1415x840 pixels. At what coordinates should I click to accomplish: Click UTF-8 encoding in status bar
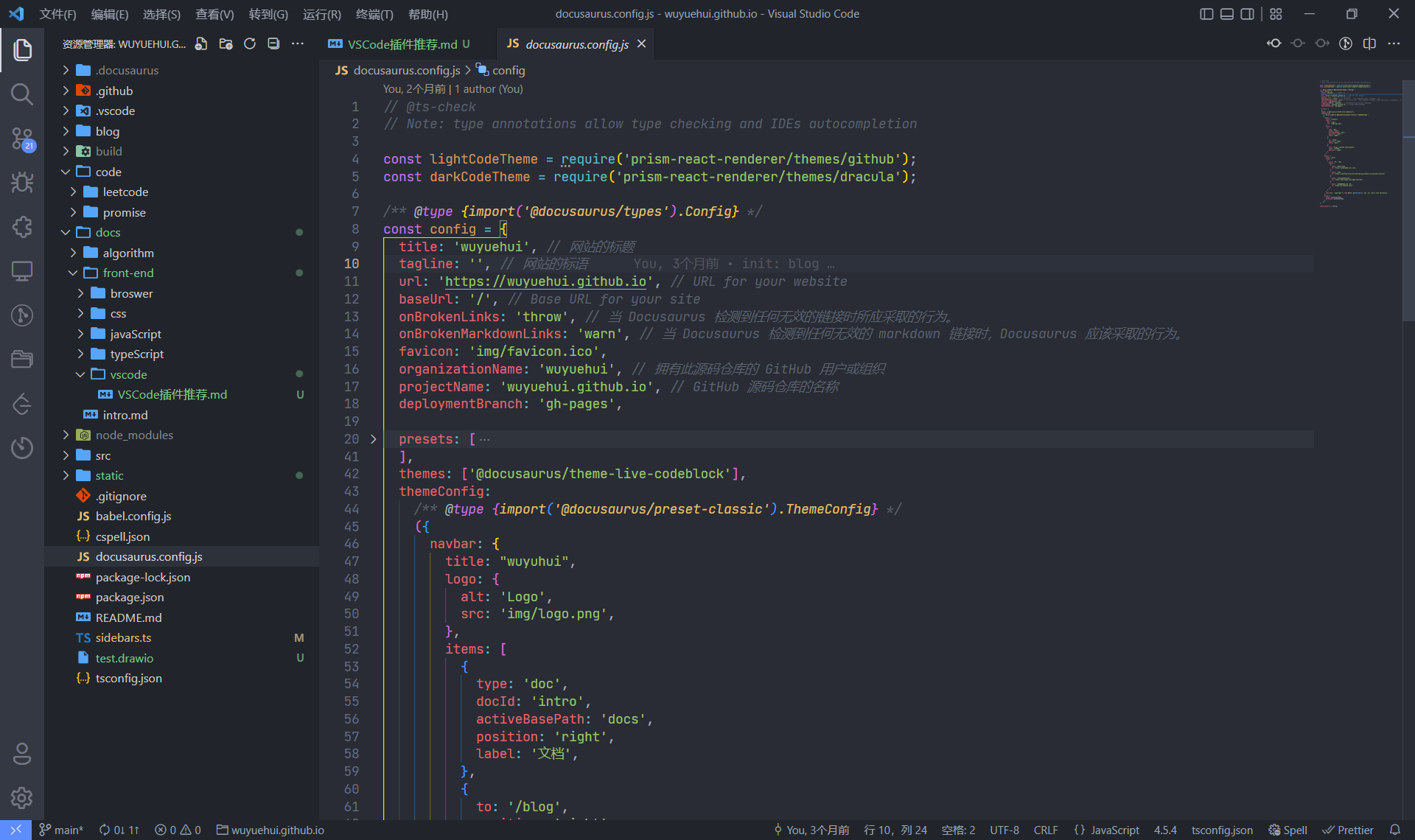pyautogui.click(x=1005, y=830)
